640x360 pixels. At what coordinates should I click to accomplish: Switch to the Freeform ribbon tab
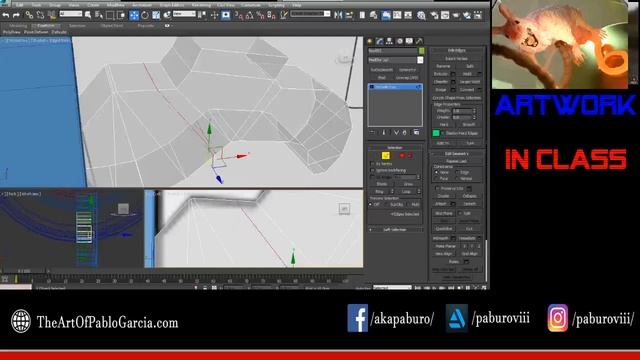[46, 26]
